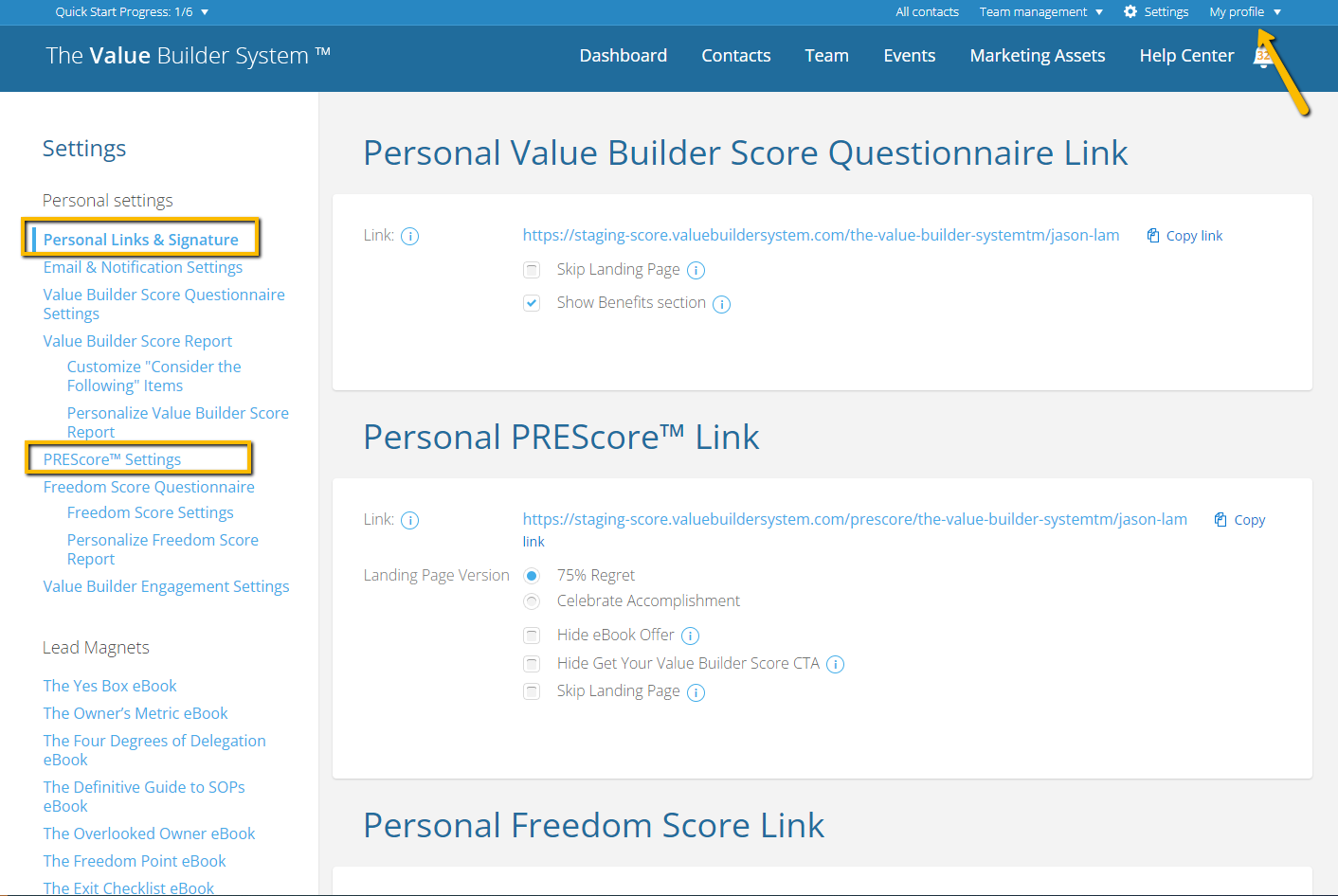
Task: Open Personalize Freedom Score Report
Action: point(163,549)
